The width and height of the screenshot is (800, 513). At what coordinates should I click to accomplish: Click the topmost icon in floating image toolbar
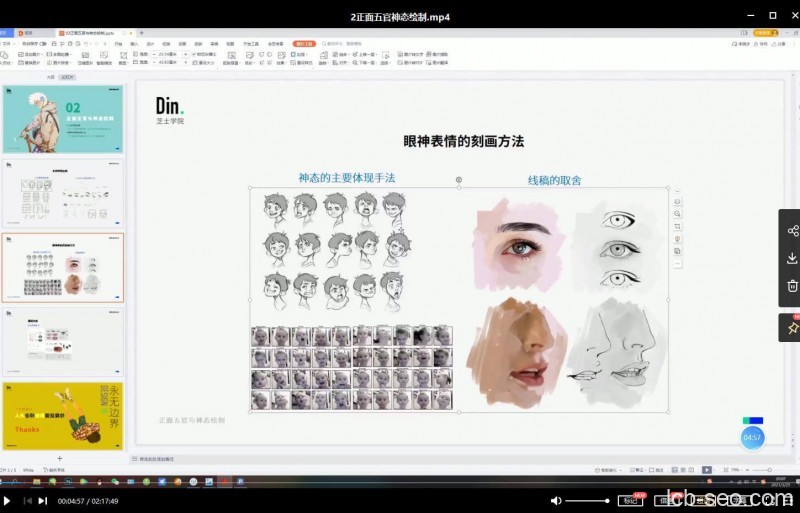point(678,191)
